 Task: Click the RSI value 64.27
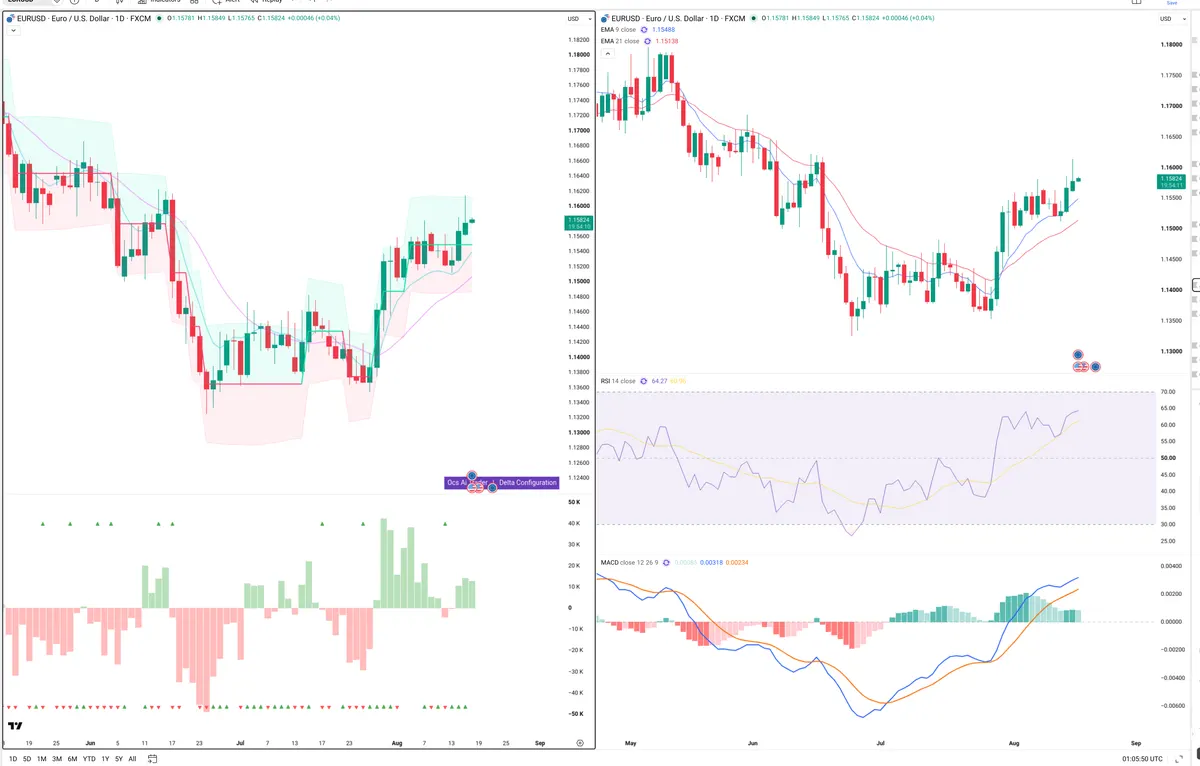click(659, 381)
